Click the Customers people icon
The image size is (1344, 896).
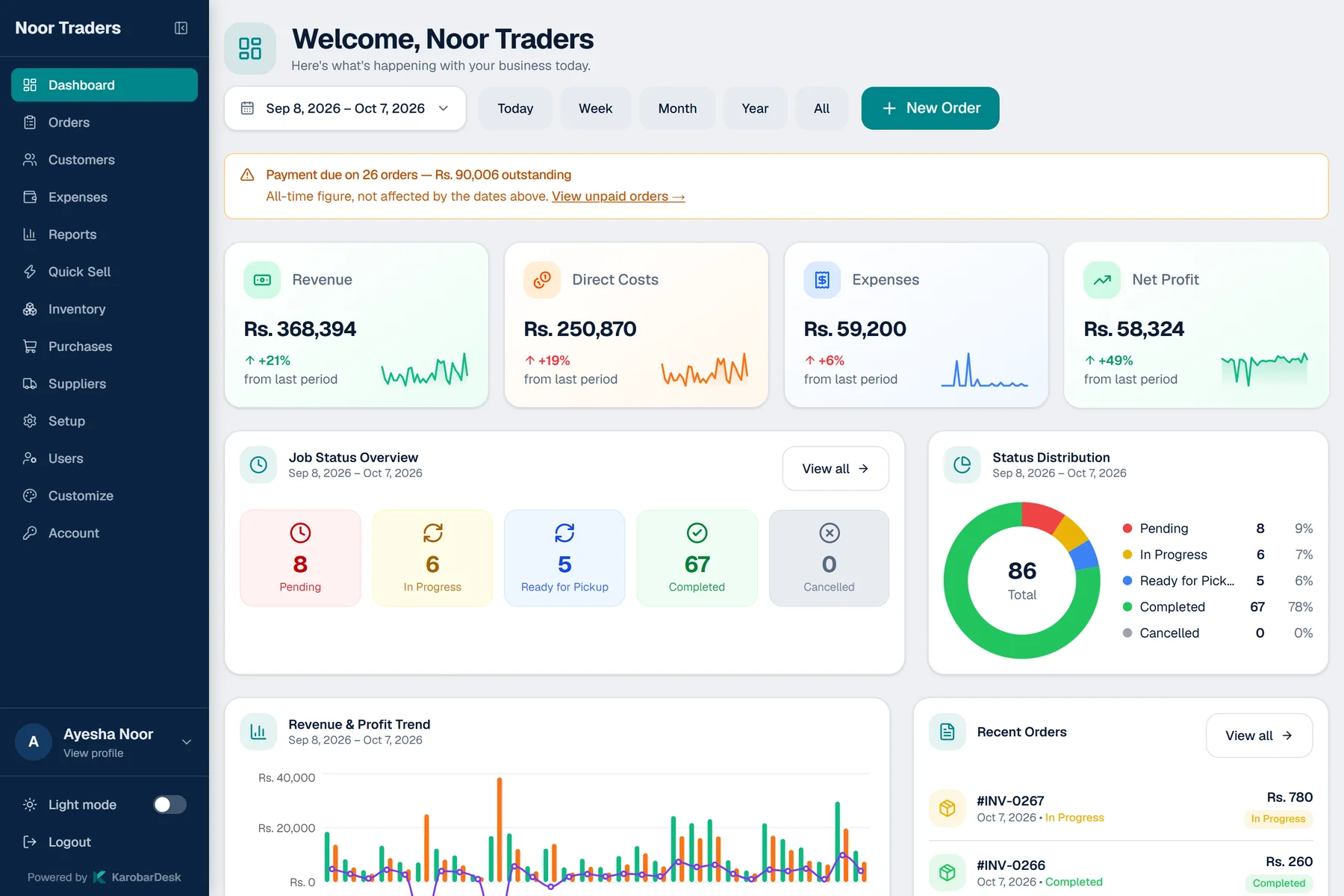point(30,160)
